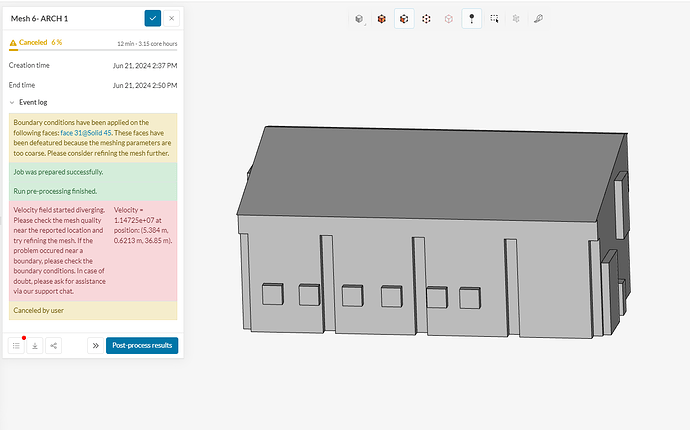Collapse the Event log section

(x=12, y=102)
